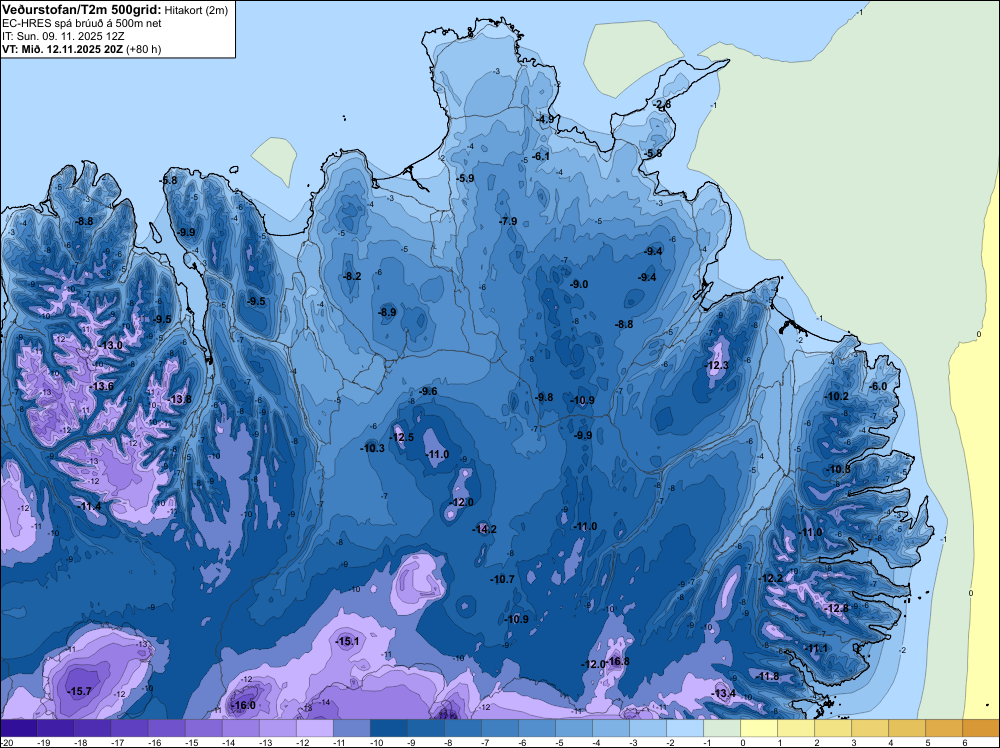Click the -8.2 temperature value
Viewport: 1000px width, 748px height.
pyautogui.click(x=352, y=276)
